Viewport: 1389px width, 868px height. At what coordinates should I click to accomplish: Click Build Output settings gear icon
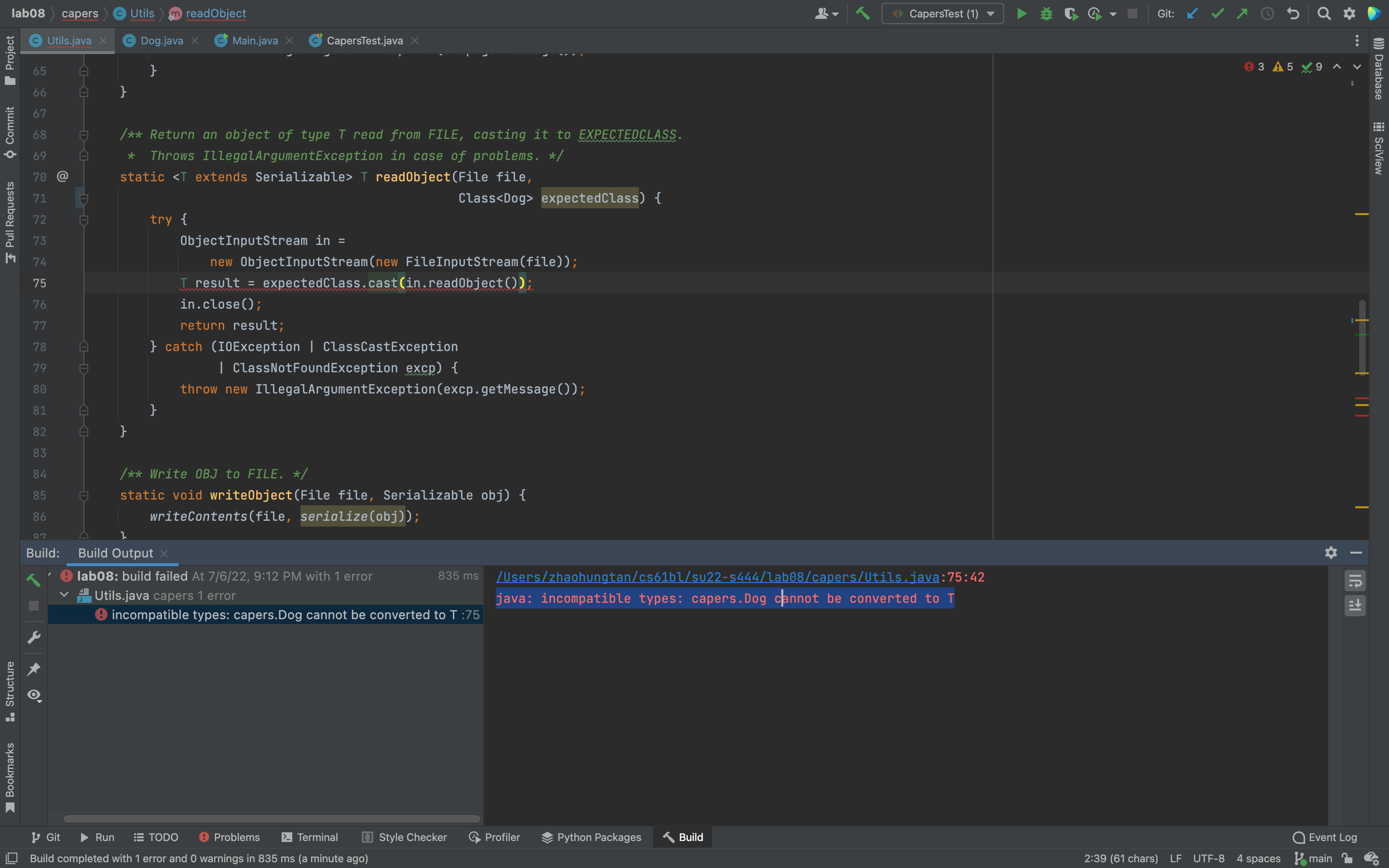pyautogui.click(x=1331, y=552)
